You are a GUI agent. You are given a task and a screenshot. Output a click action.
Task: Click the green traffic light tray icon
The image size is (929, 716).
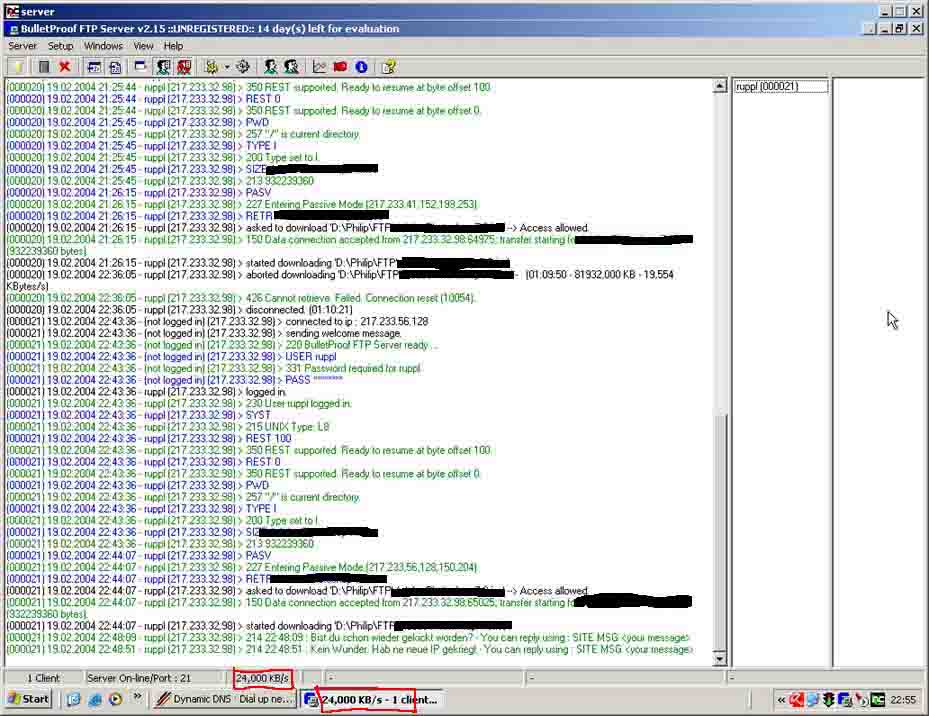(x=829, y=700)
